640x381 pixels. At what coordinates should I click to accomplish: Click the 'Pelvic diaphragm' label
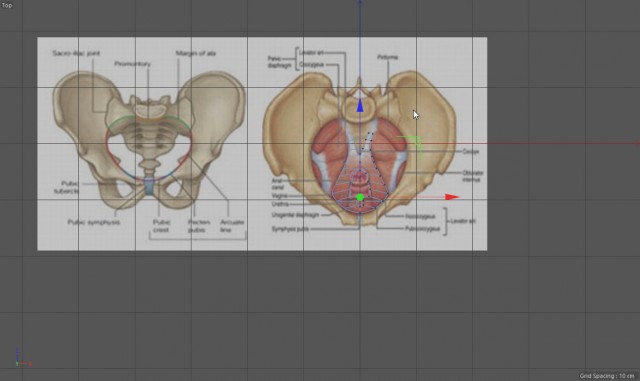click(x=280, y=62)
